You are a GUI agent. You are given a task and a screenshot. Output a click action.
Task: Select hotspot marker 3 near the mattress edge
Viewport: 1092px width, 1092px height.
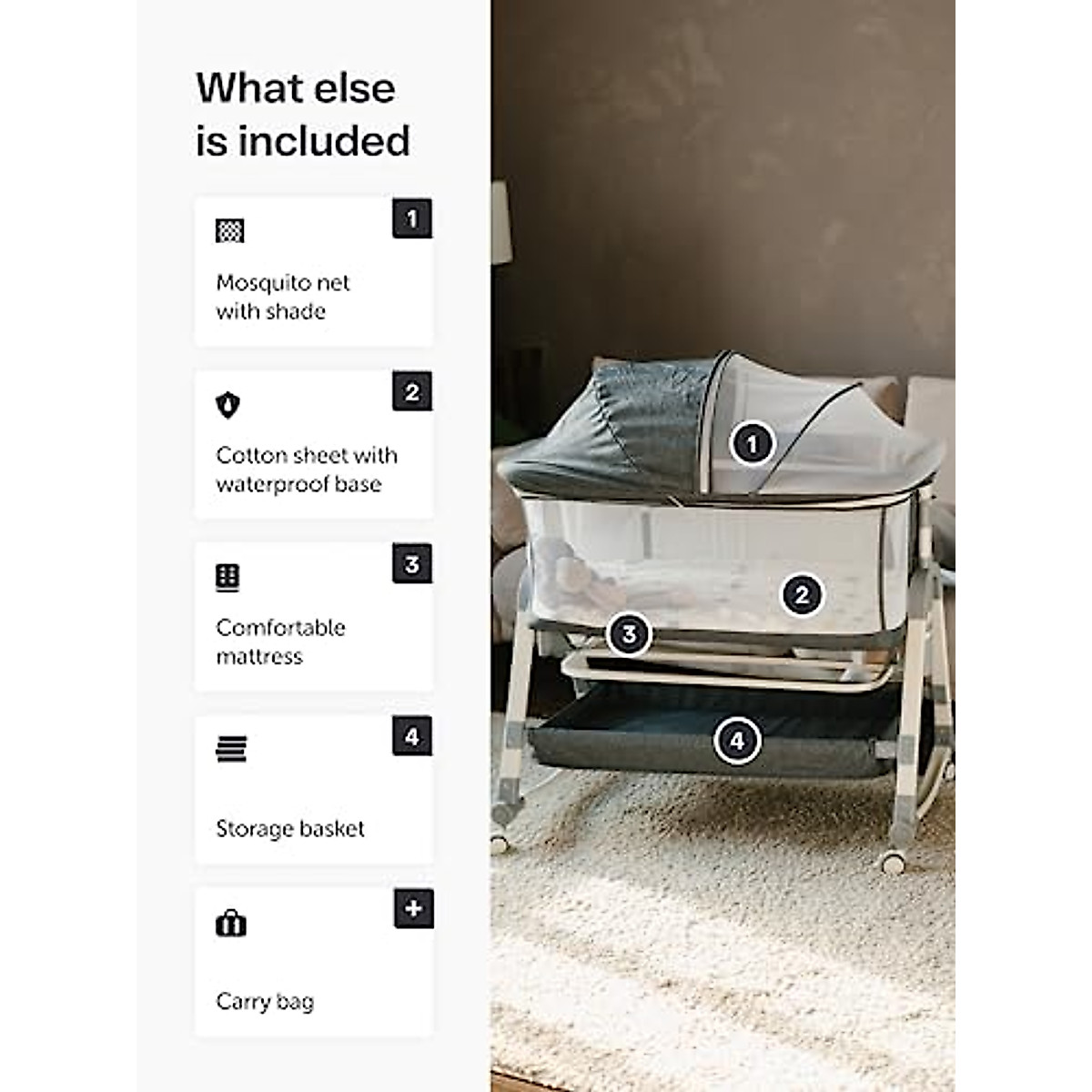pos(629,634)
